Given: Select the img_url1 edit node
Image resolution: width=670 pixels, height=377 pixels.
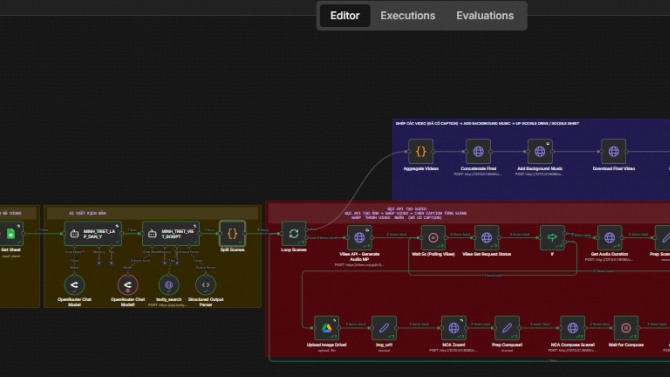Looking at the screenshot, I should tap(384, 328).
